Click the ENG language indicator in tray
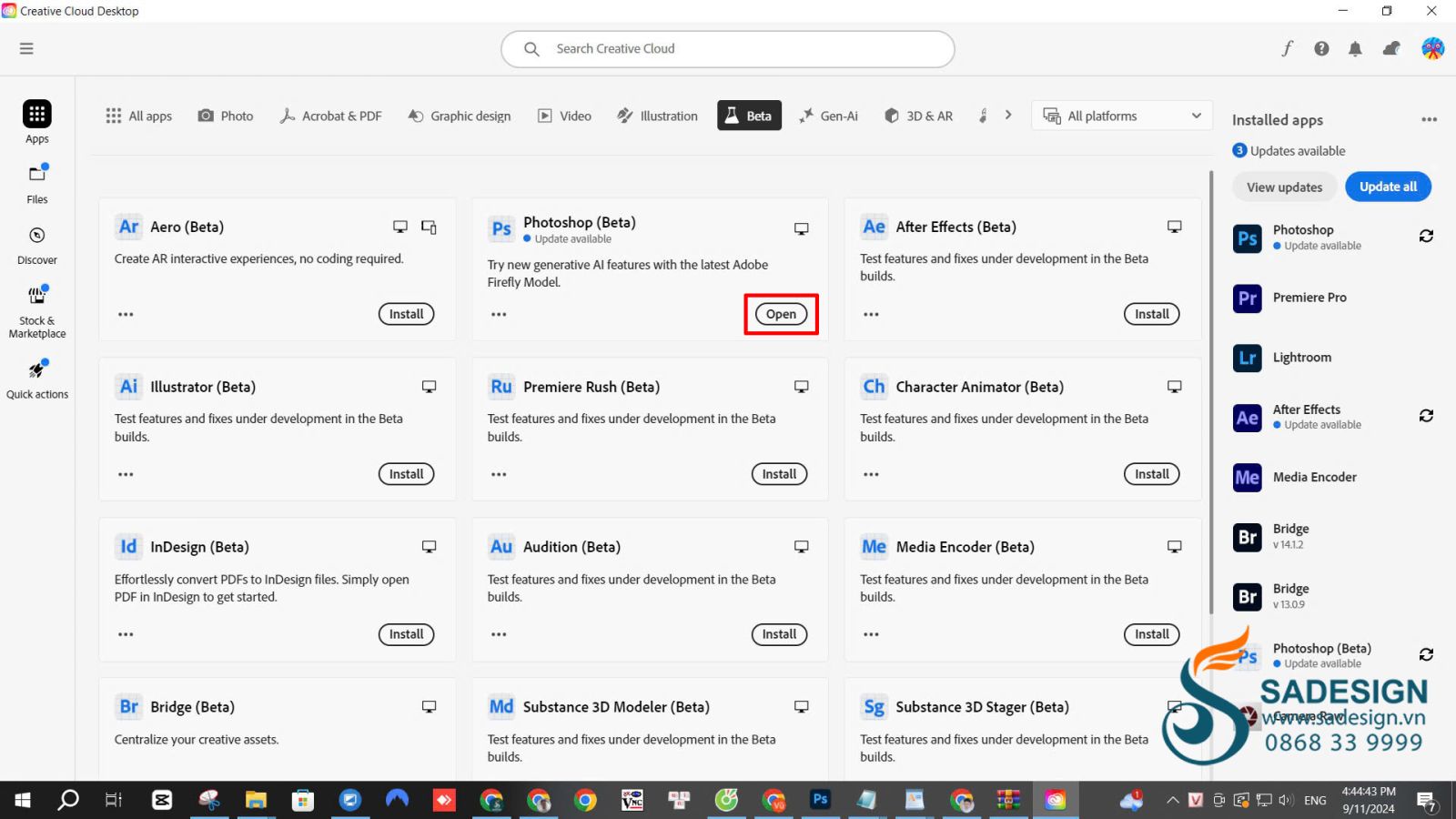The image size is (1456, 819). click(x=1315, y=801)
